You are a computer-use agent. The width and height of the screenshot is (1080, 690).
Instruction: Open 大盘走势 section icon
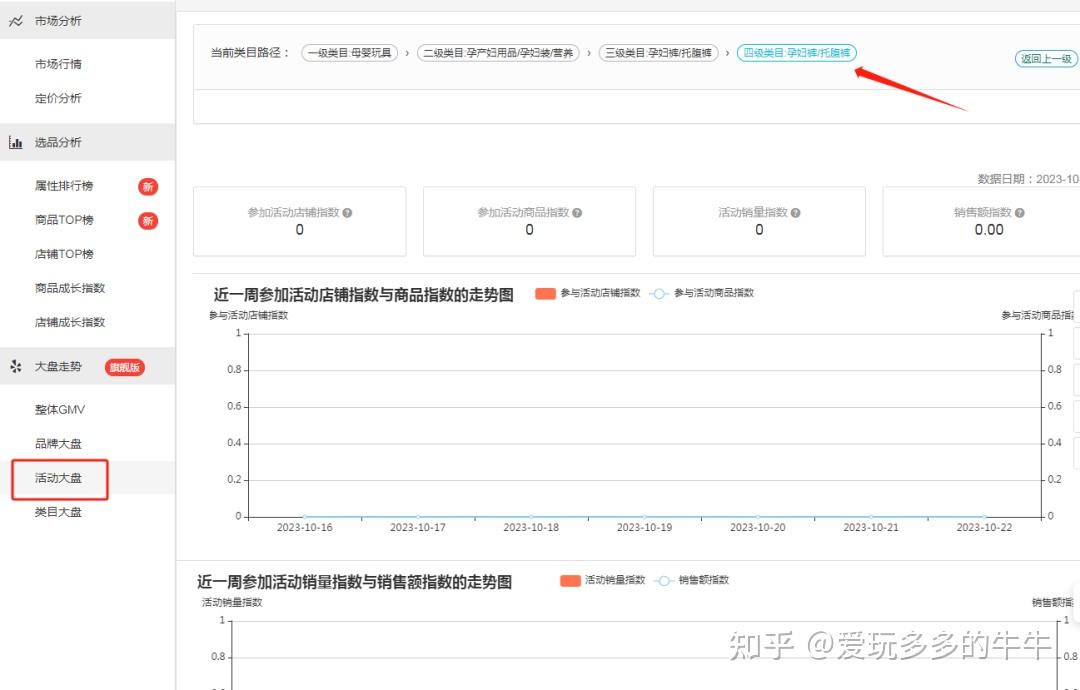point(16,366)
